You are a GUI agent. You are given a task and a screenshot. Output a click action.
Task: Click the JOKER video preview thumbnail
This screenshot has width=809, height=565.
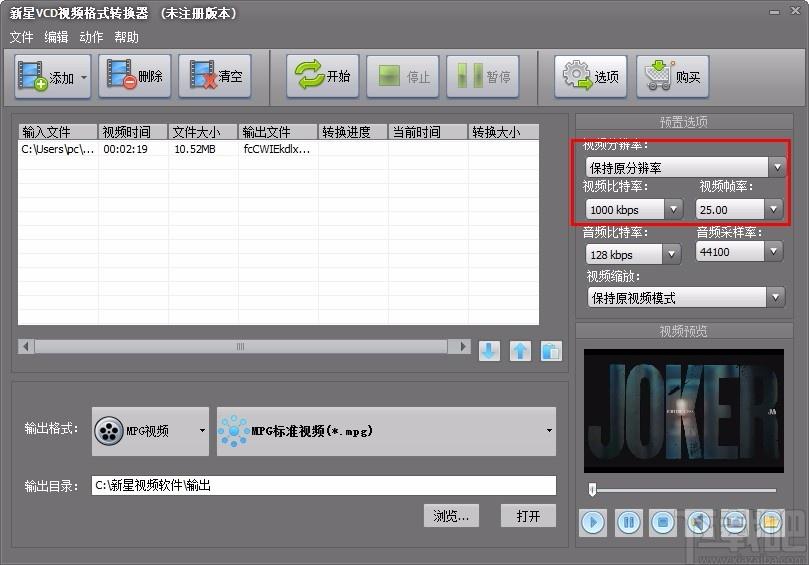click(684, 411)
